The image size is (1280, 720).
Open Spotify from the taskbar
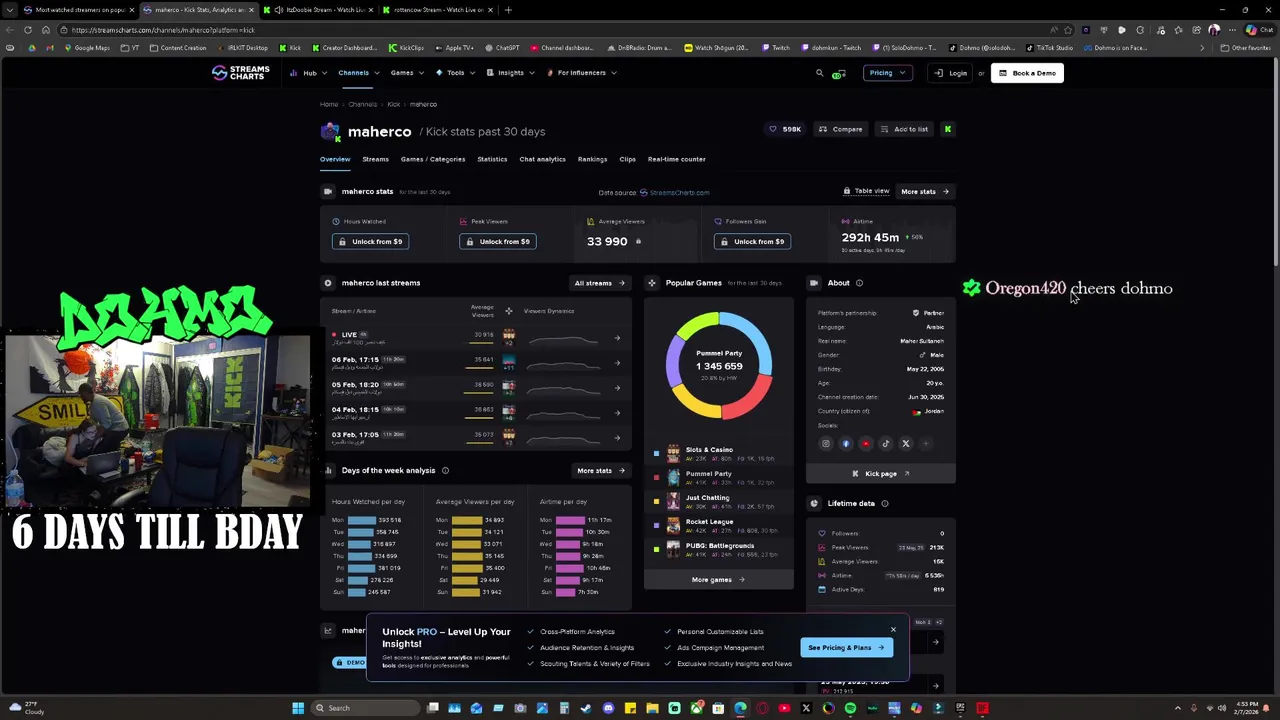[850, 708]
